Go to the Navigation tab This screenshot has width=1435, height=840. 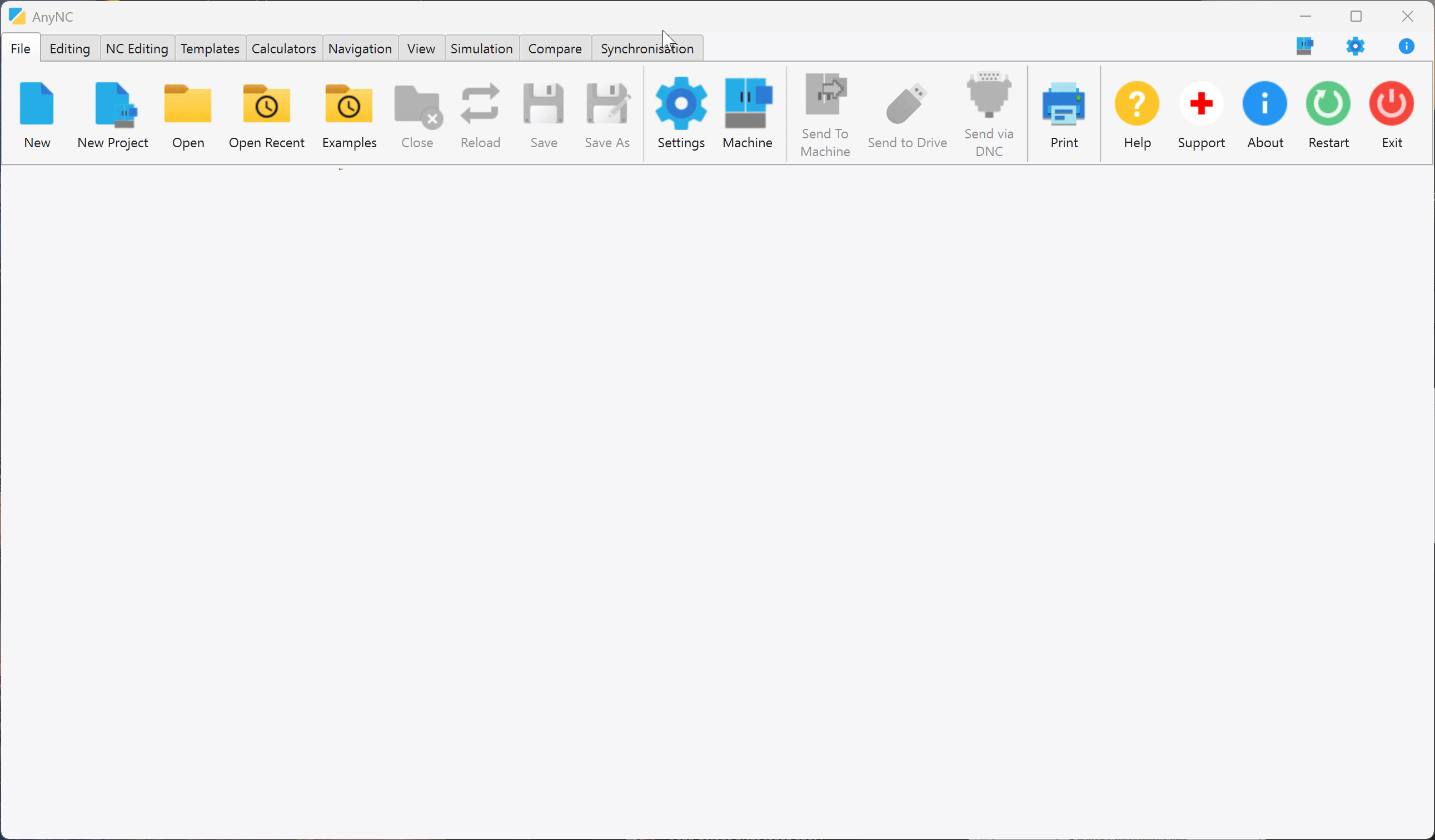point(361,48)
